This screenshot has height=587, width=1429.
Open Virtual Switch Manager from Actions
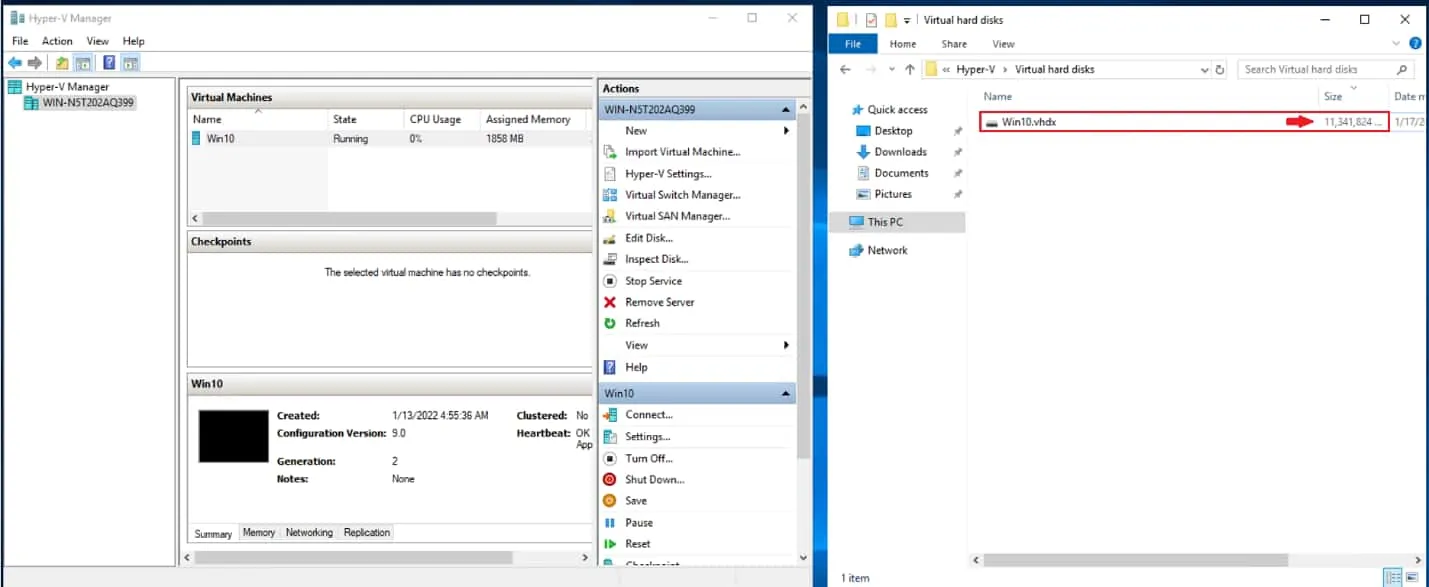682,195
